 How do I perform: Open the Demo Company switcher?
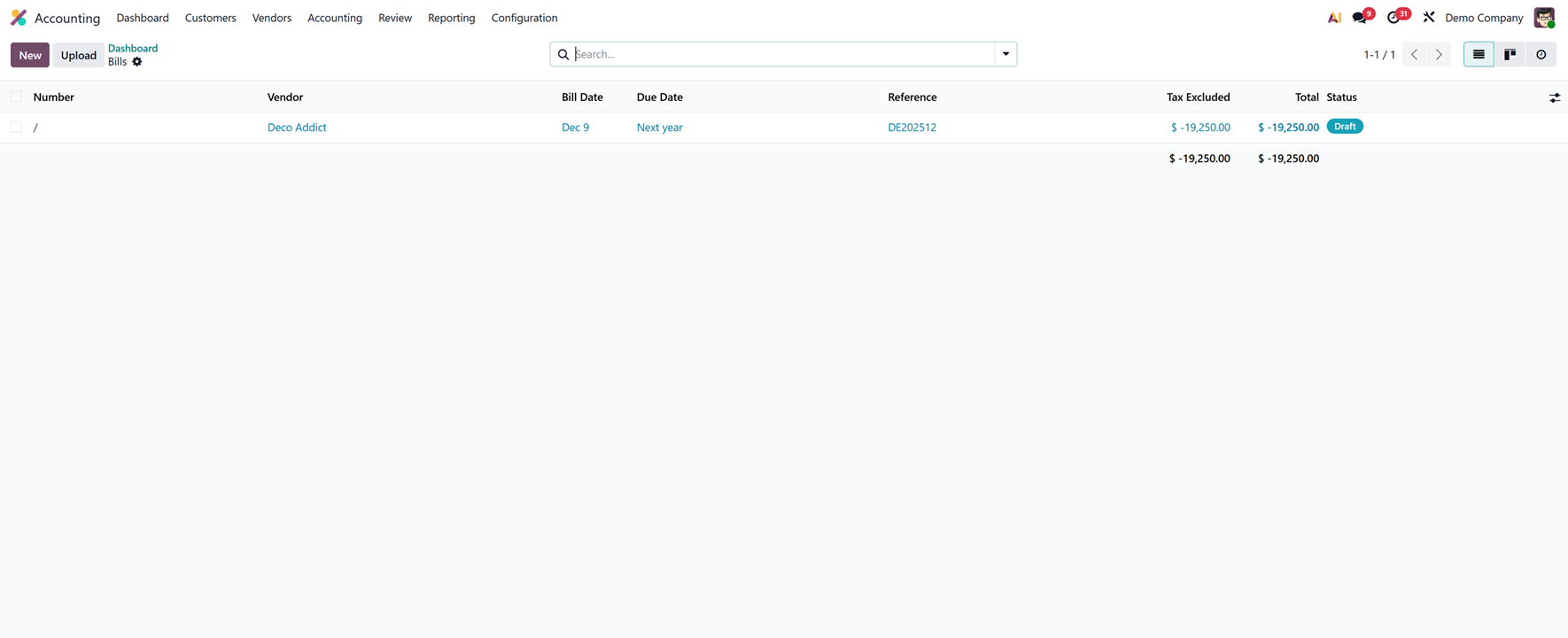point(1484,18)
